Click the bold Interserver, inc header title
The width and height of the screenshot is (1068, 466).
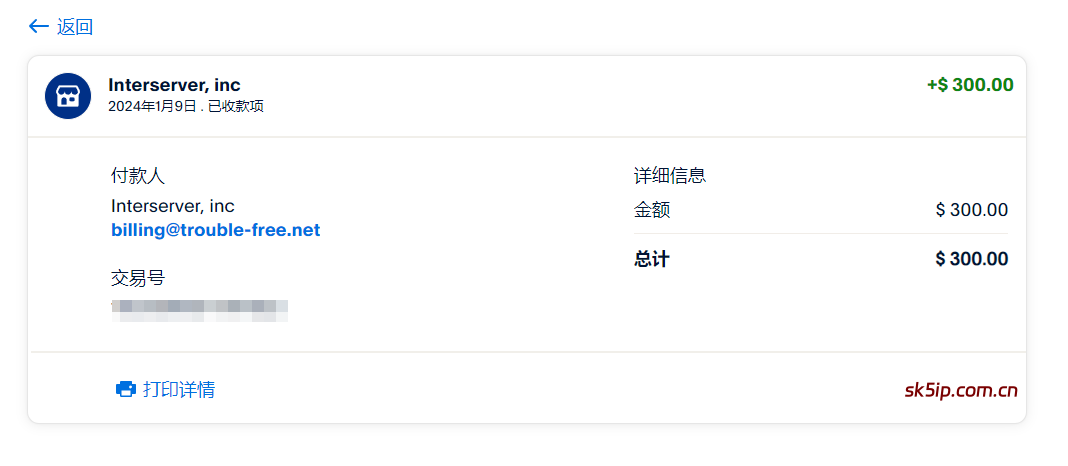(x=174, y=85)
